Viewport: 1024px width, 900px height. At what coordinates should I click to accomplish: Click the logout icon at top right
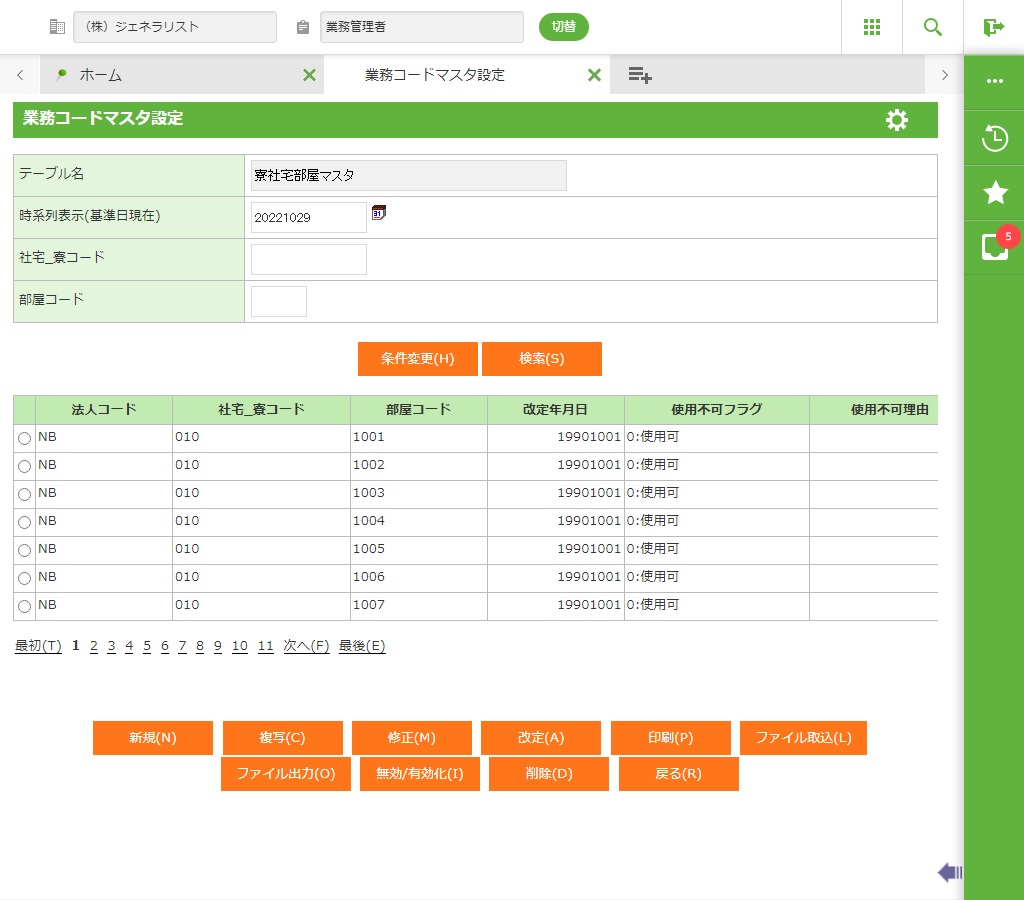point(993,27)
